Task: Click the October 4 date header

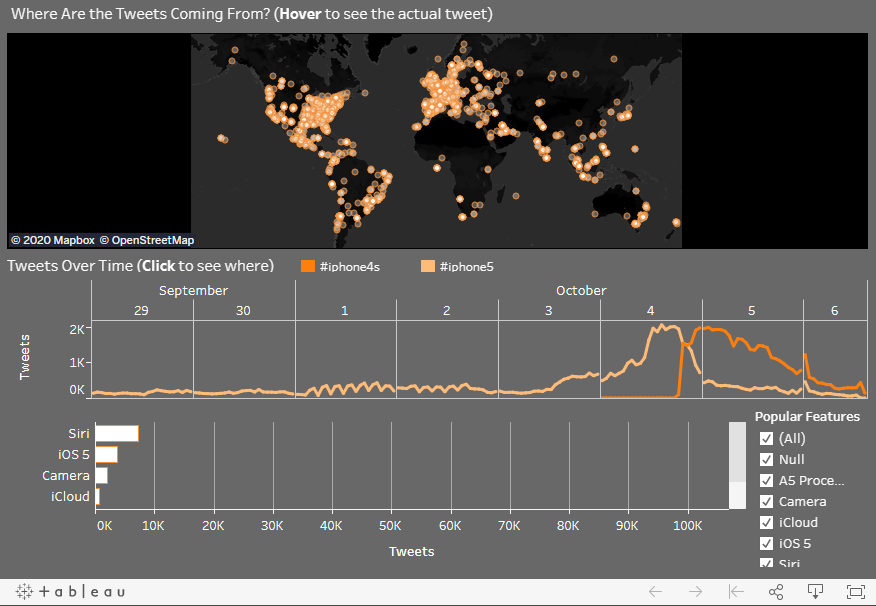Action: pyautogui.click(x=650, y=310)
